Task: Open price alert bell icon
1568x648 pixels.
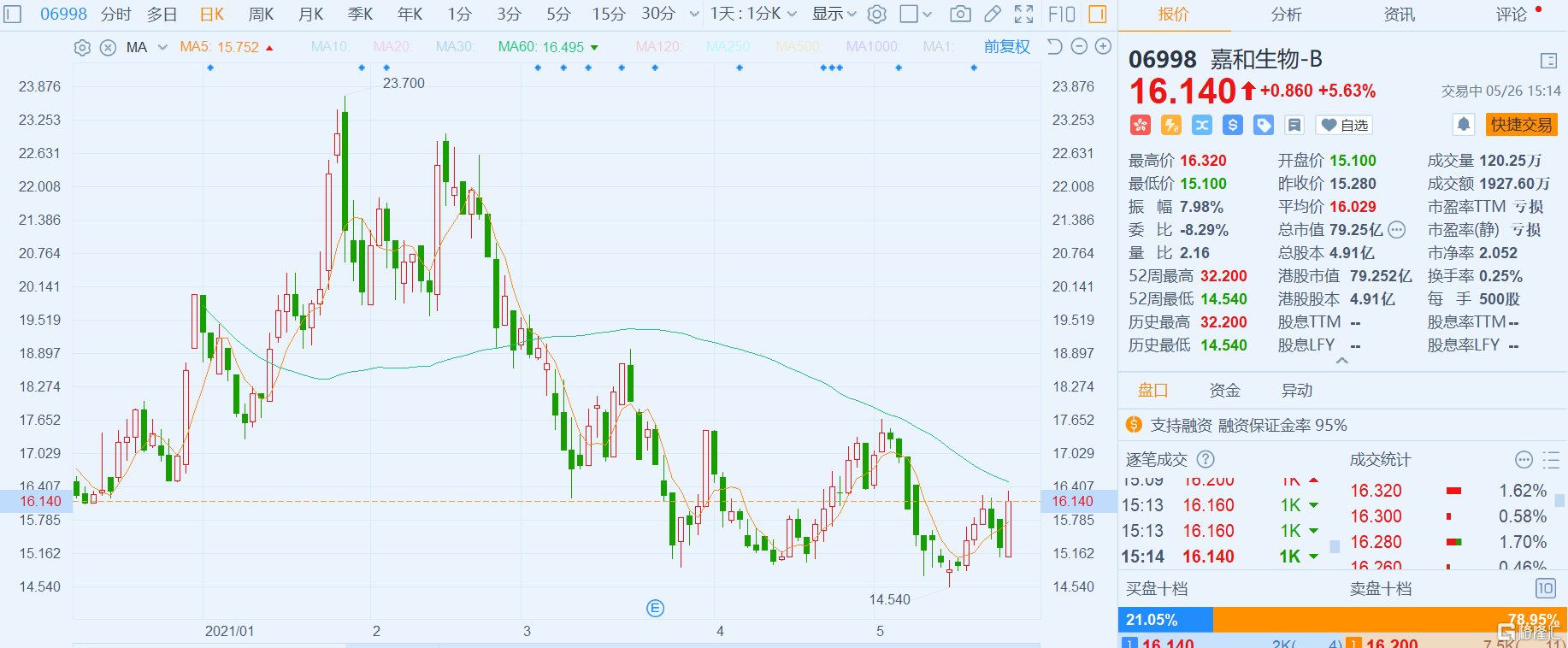Action: [x=1463, y=125]
